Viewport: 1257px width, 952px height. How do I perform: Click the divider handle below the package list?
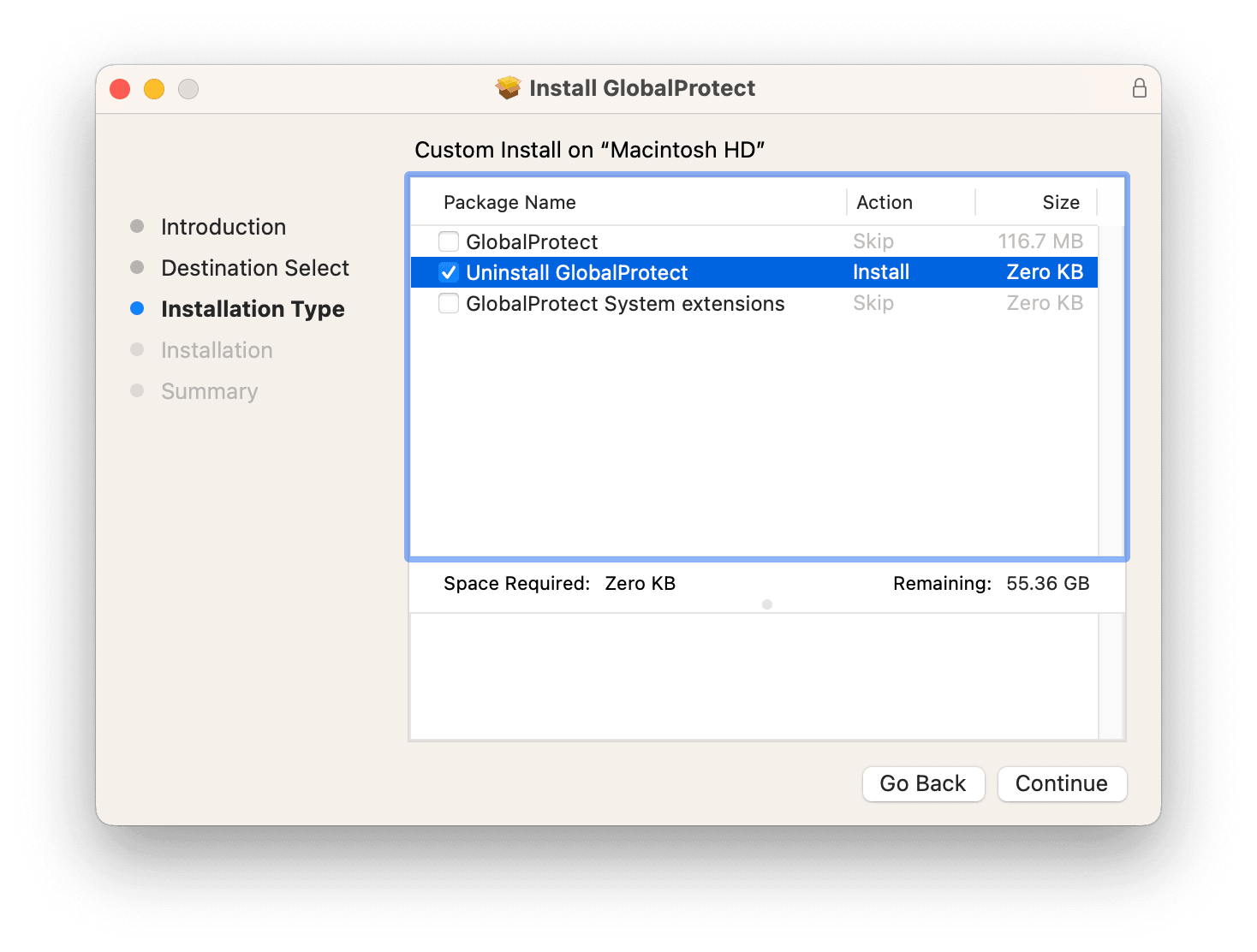click(x=766, y=604)
